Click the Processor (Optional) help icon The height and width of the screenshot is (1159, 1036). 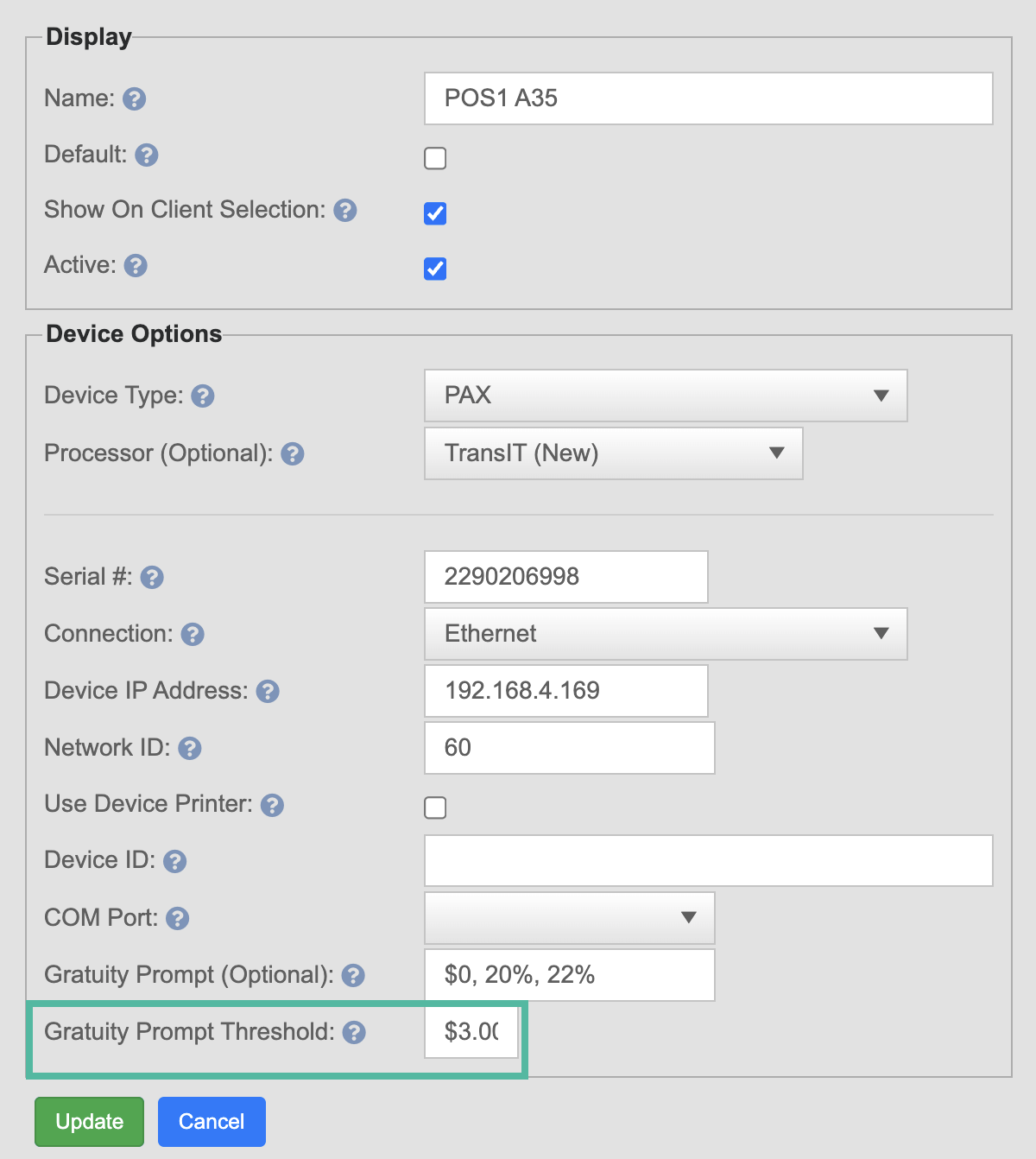tap(293, 454)
